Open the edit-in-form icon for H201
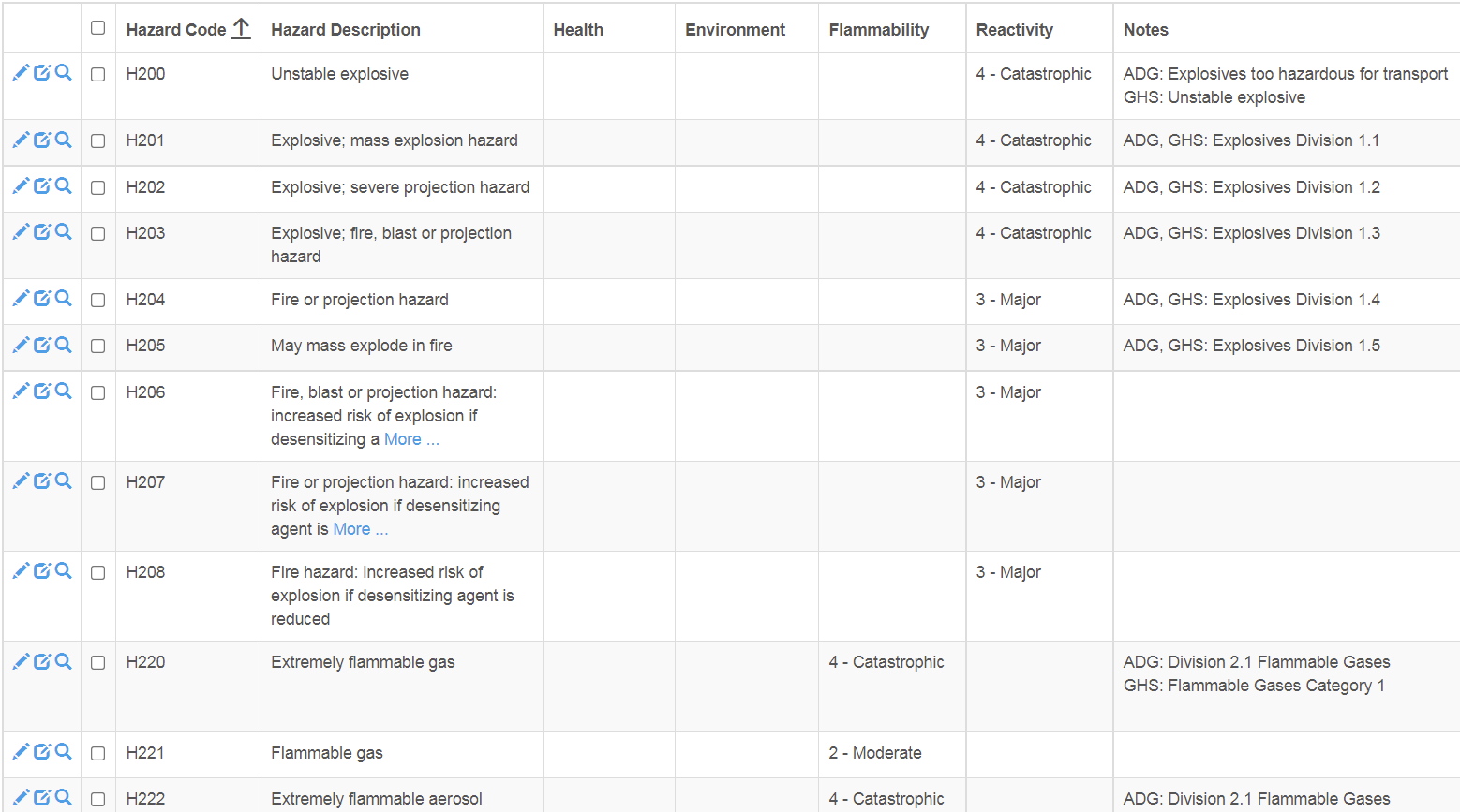Screen dimensions: 1460x812 (42, 140)
